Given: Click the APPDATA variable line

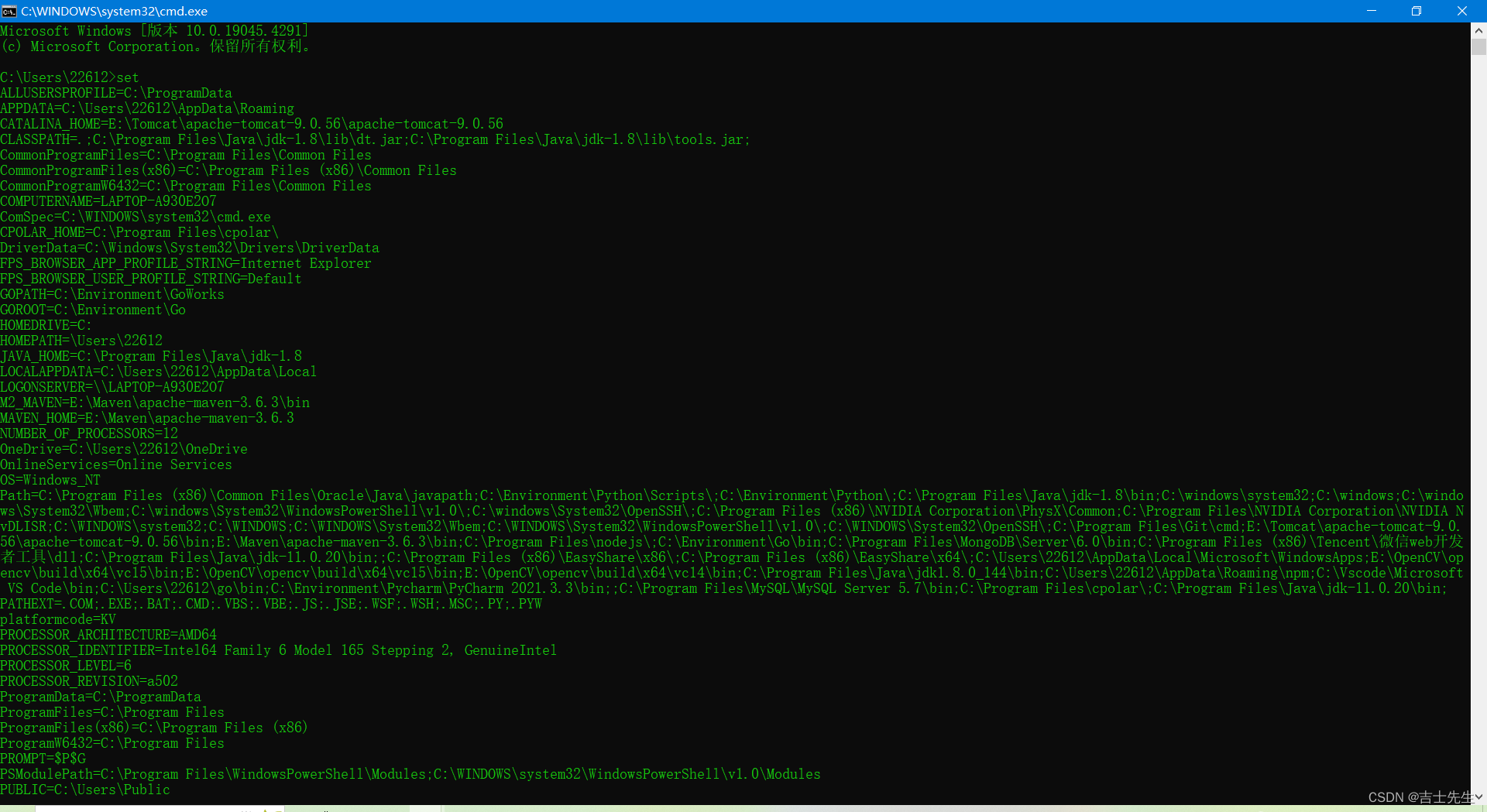Looking at the screenshot, I should click(x=147, y=108).
